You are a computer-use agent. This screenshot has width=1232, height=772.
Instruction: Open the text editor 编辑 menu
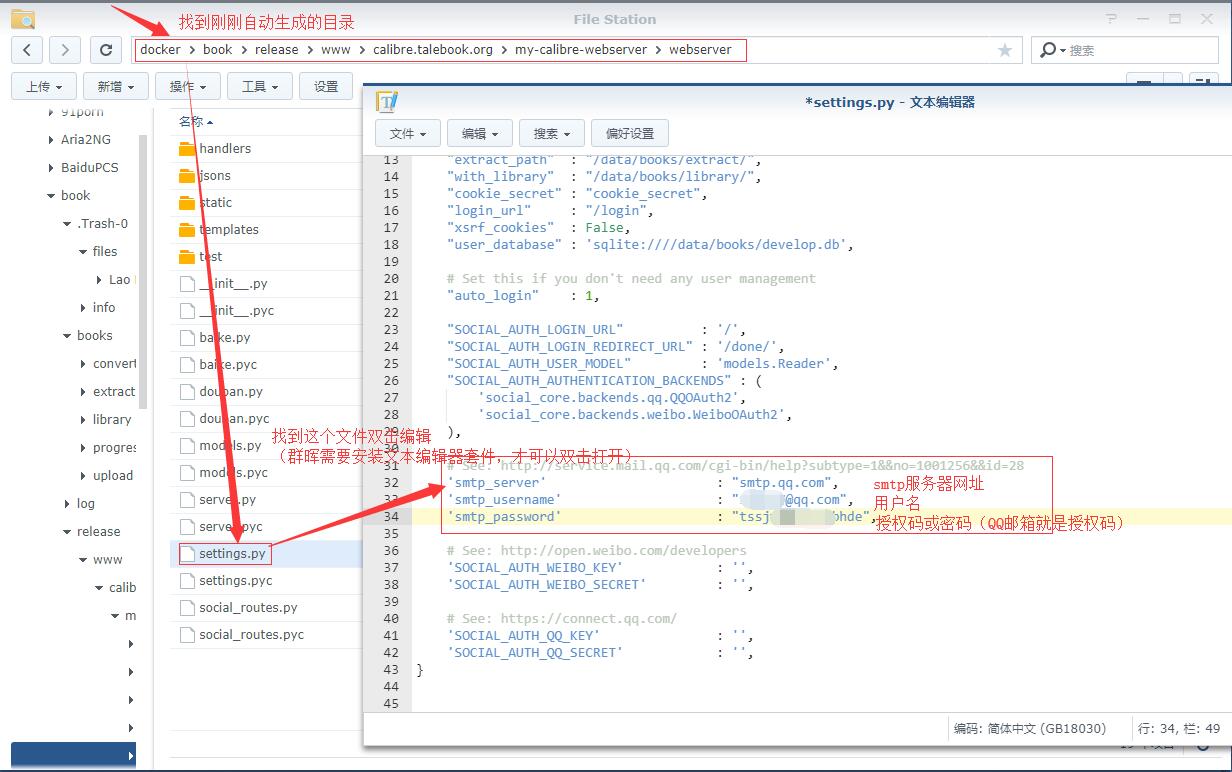pos(480,133)
